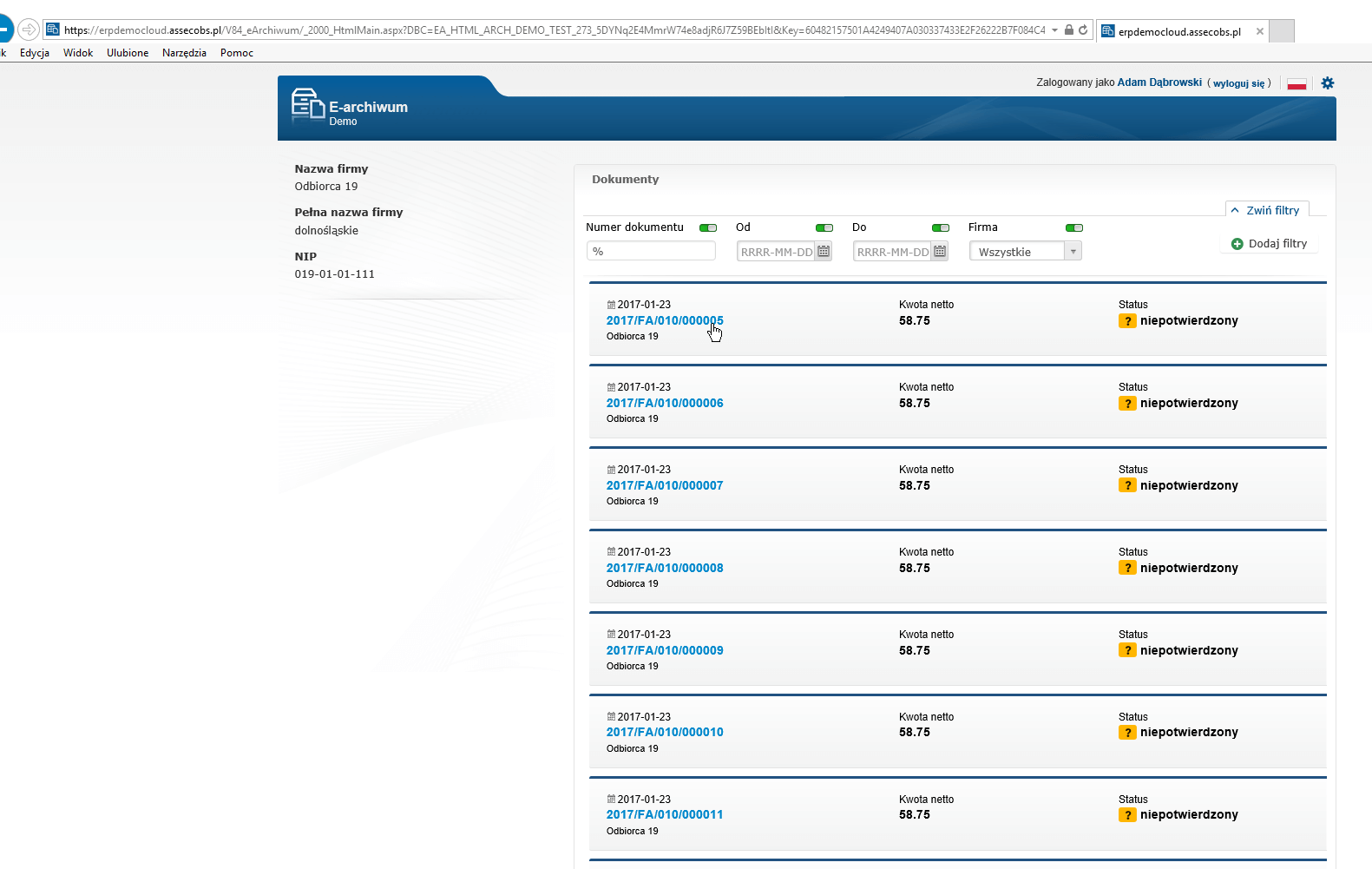1372x869 pixels.
Task: Click the status question icon for 2017/FA/010/000009
Action: click(x=1127, y=651)
